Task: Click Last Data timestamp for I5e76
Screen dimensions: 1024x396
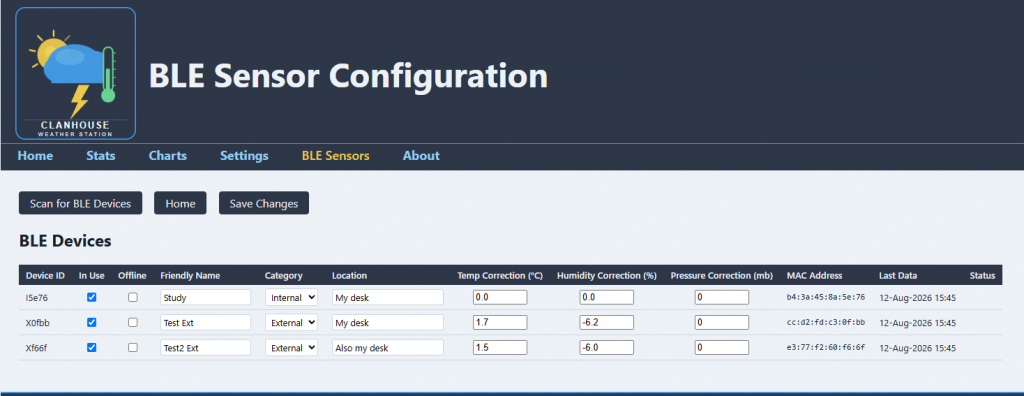Action: click(x=918, y=297)
